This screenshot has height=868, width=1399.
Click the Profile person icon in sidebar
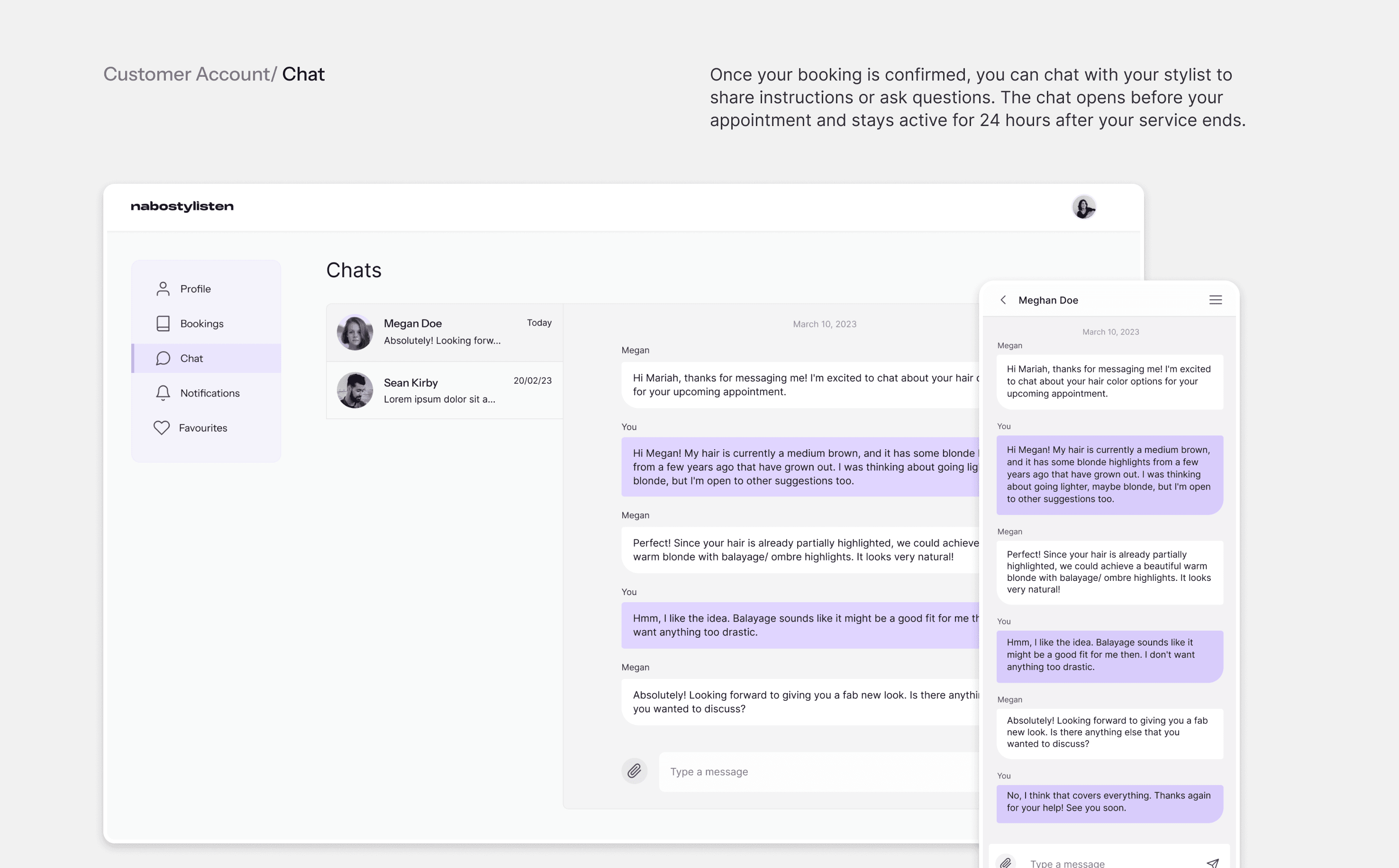(x=163, y=289)
